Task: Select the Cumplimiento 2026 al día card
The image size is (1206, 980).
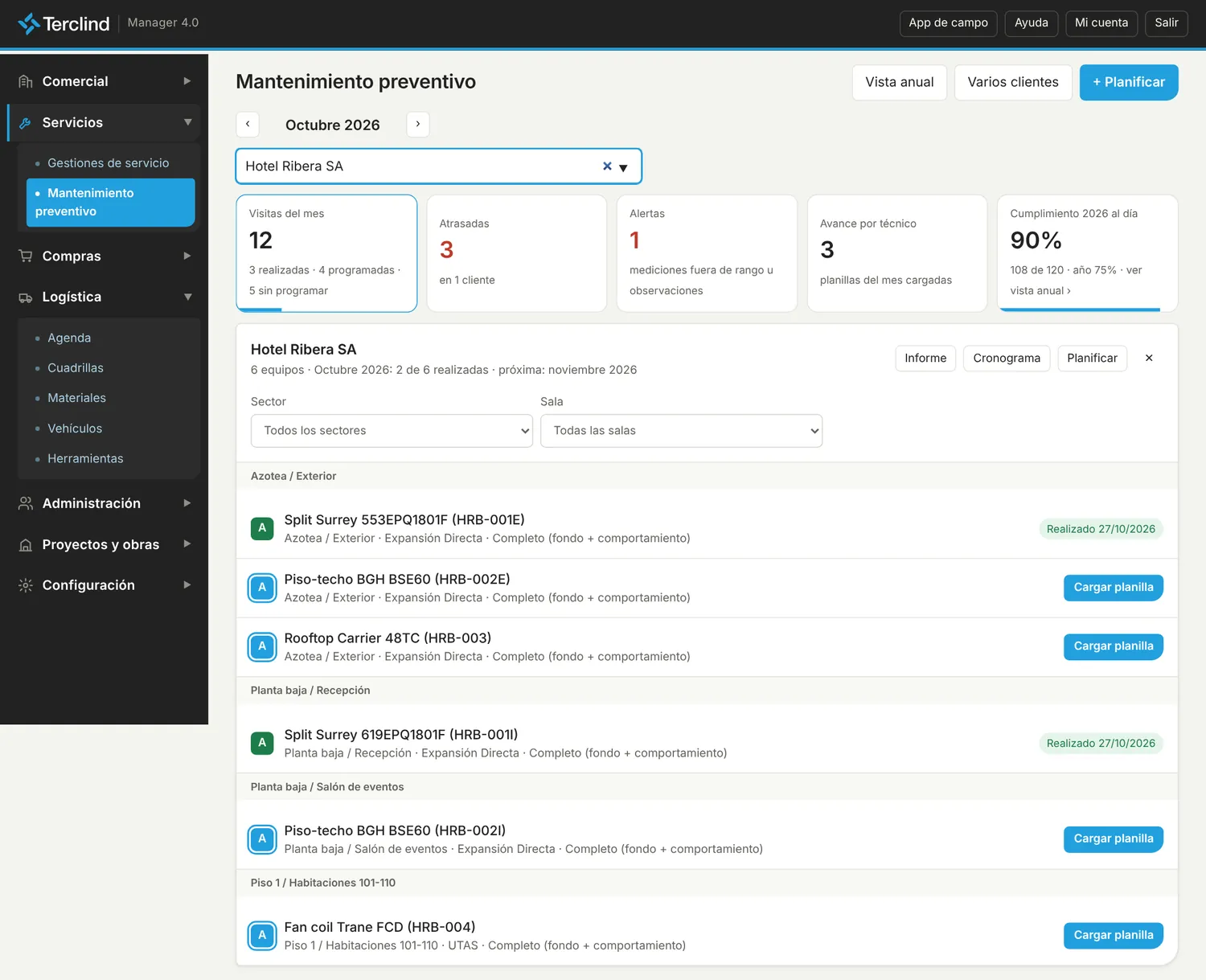Action: [x=1088, y=253]
